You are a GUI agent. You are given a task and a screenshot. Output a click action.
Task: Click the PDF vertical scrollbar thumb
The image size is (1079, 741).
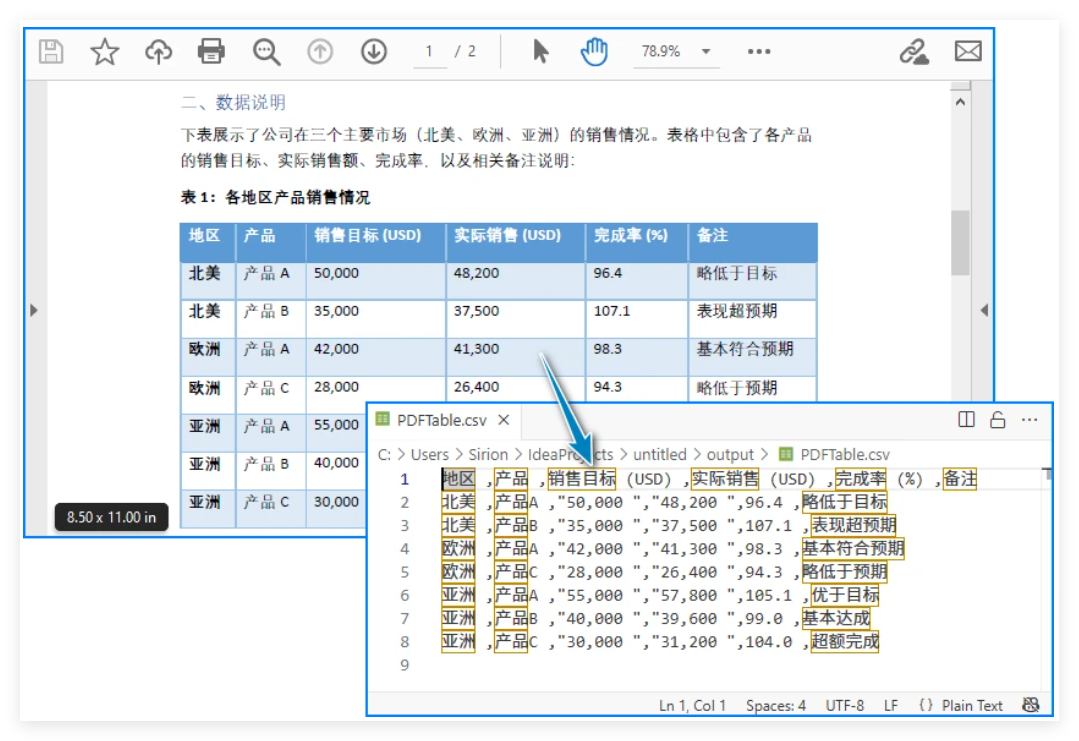(x=960, y=242)
